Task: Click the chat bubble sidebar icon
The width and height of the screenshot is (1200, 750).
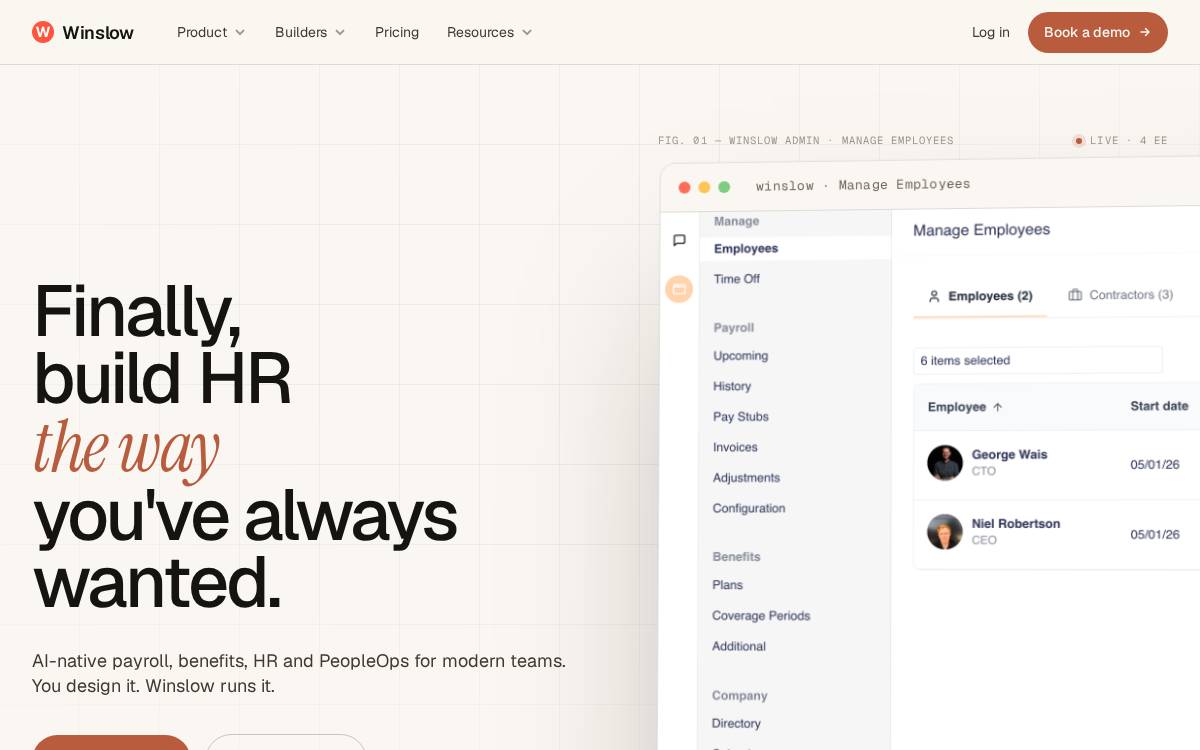Action: tap(679, 240)
